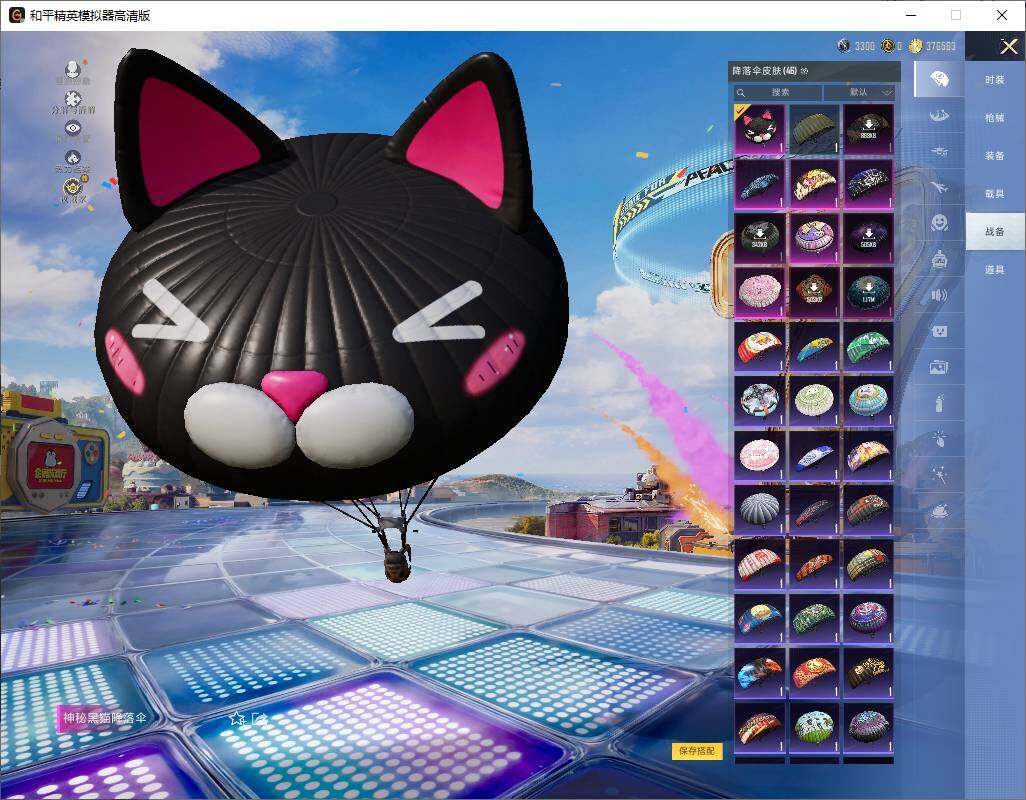Switch to the 装备 tab
This screenshot has height=800, width=1026.
995,156
